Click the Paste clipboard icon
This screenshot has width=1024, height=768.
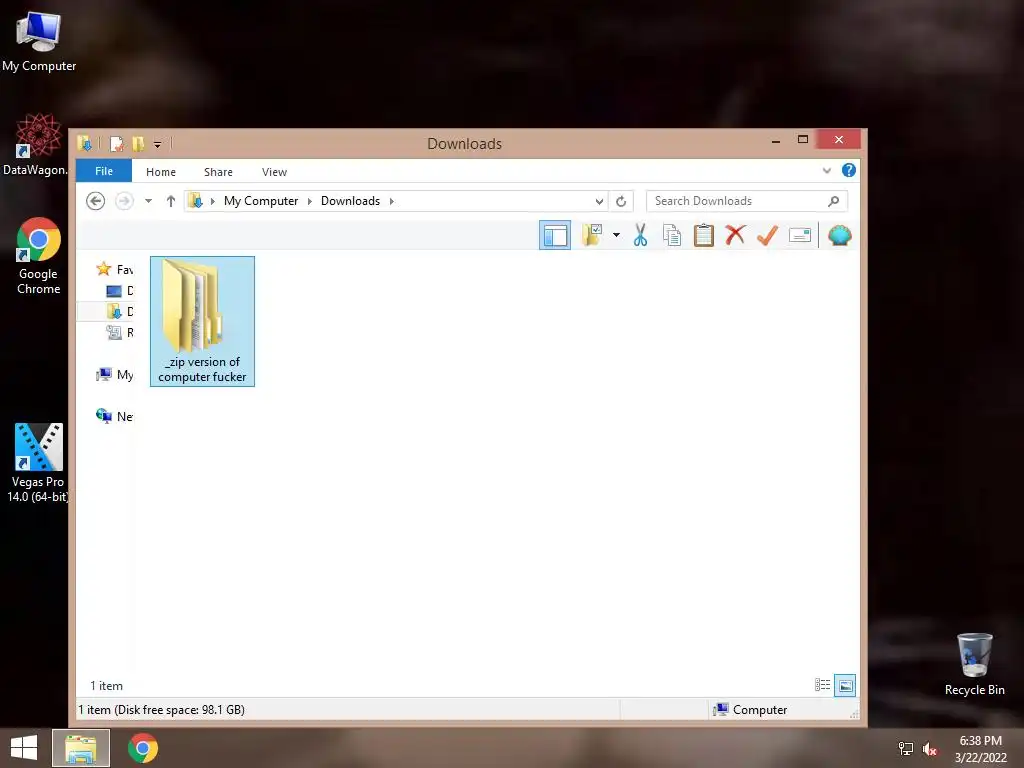703,235
